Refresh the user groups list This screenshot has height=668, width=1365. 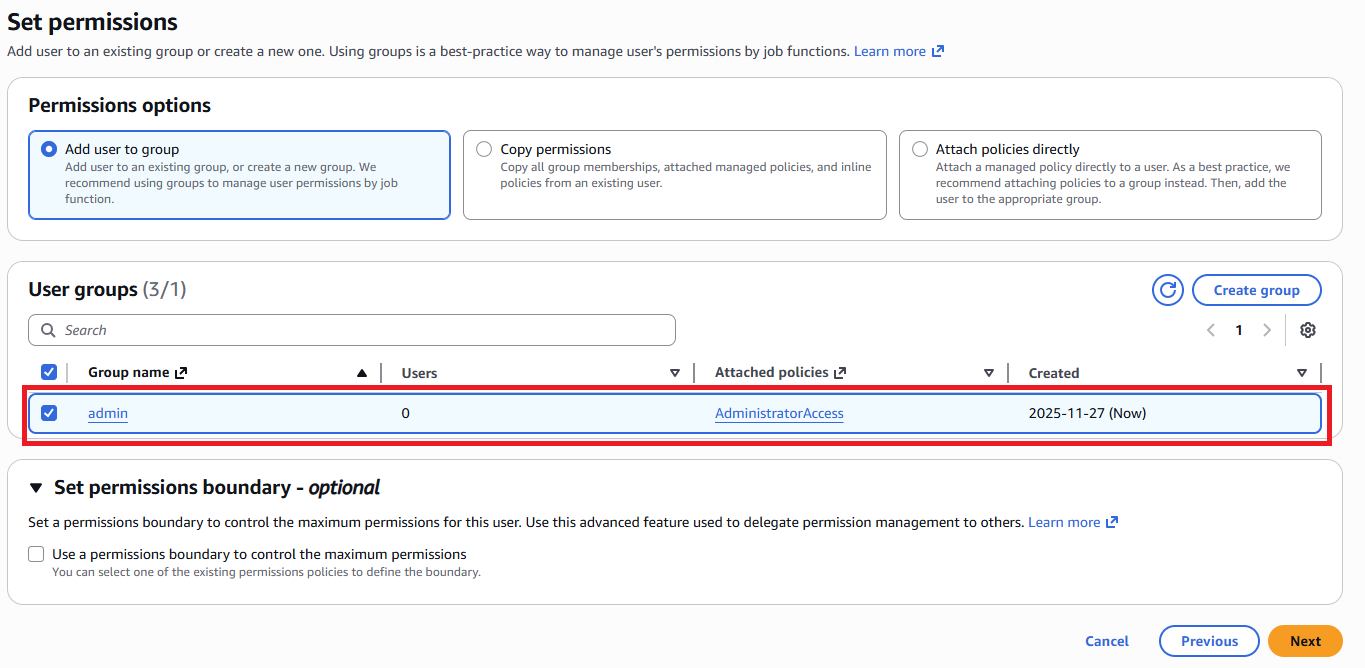[1168, 290]
